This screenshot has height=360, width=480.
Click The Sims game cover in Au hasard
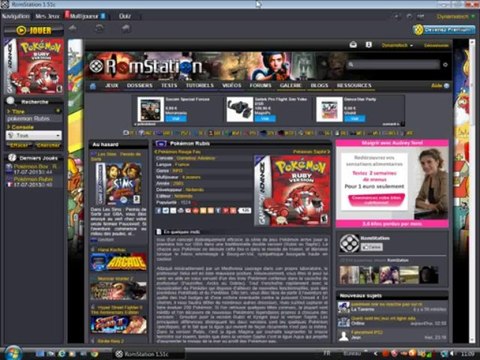click(119, 184)
